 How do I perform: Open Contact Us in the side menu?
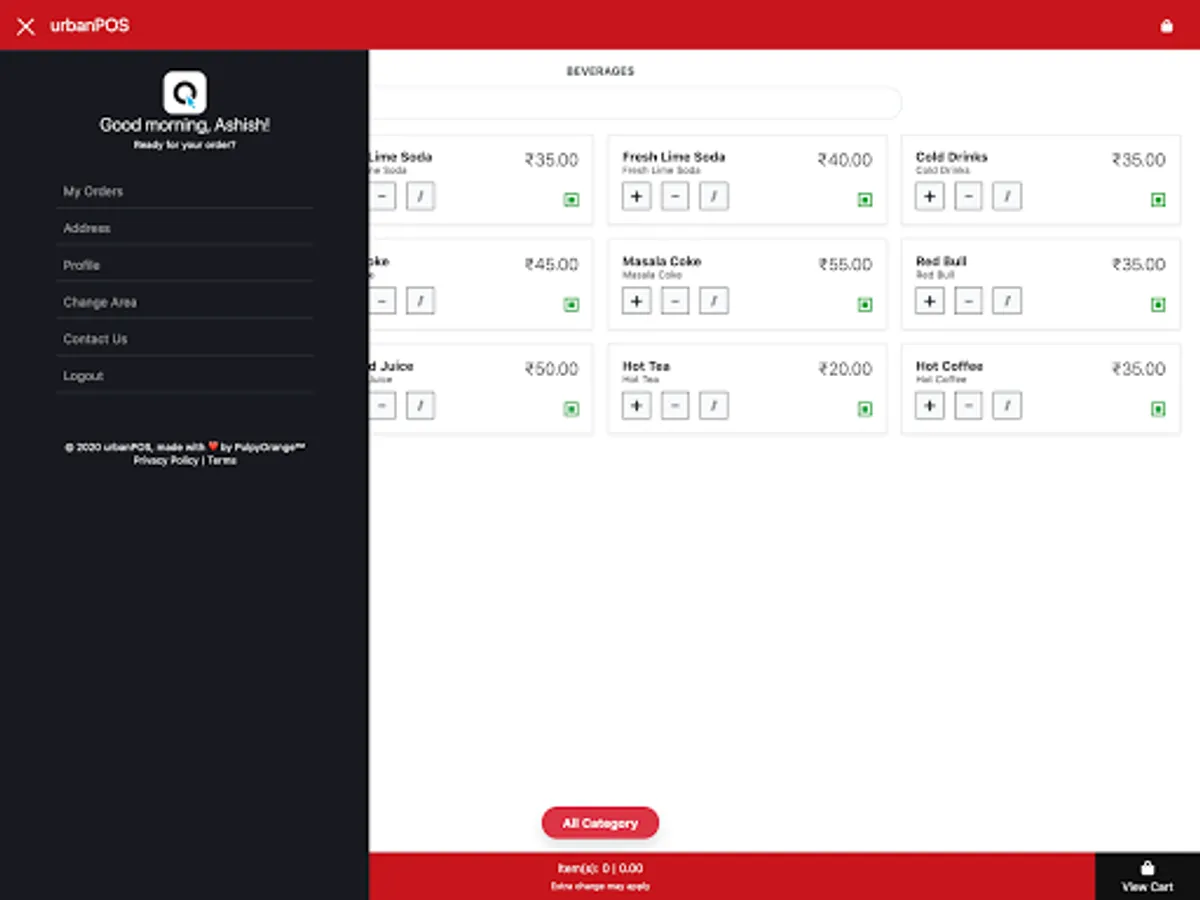(x=185, y=339)
